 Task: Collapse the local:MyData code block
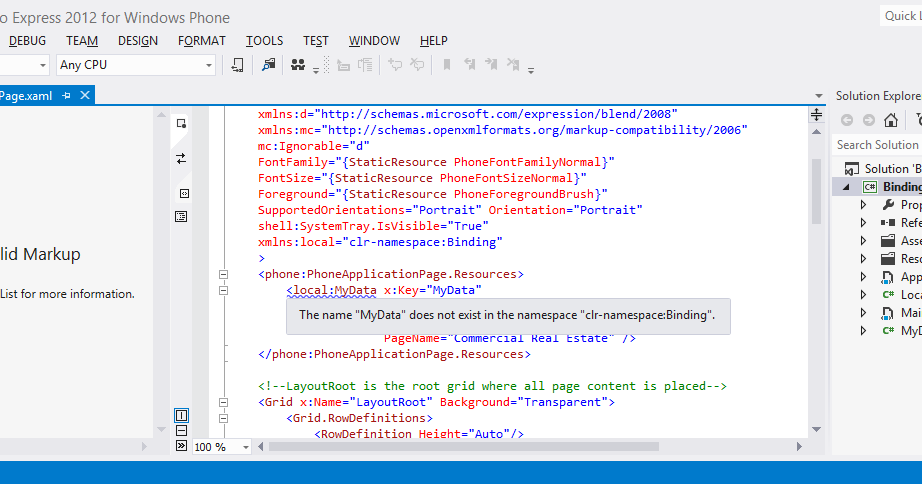(223, 291)
